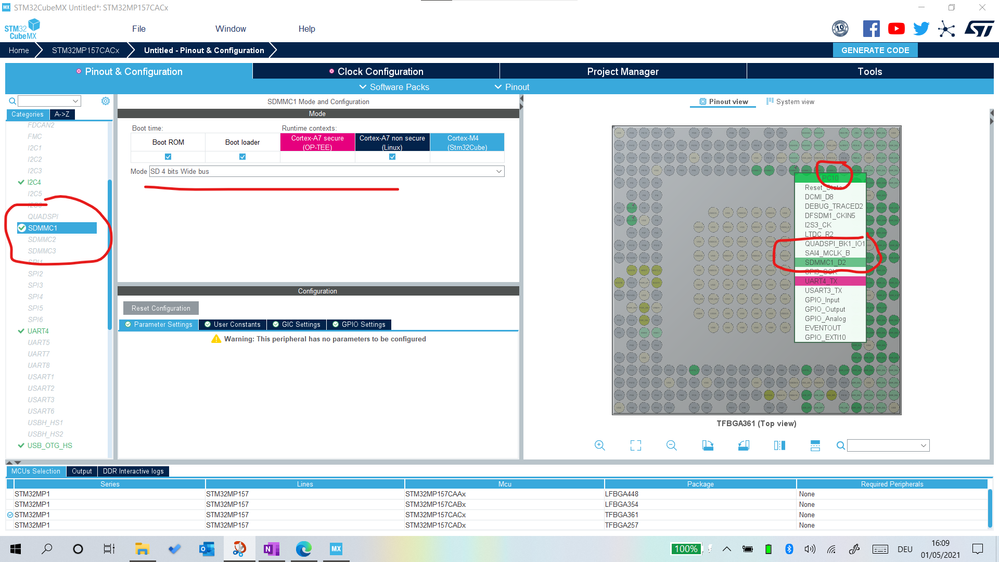Click Reset Configuration button
999x562 pixels.
coord(161,308)
